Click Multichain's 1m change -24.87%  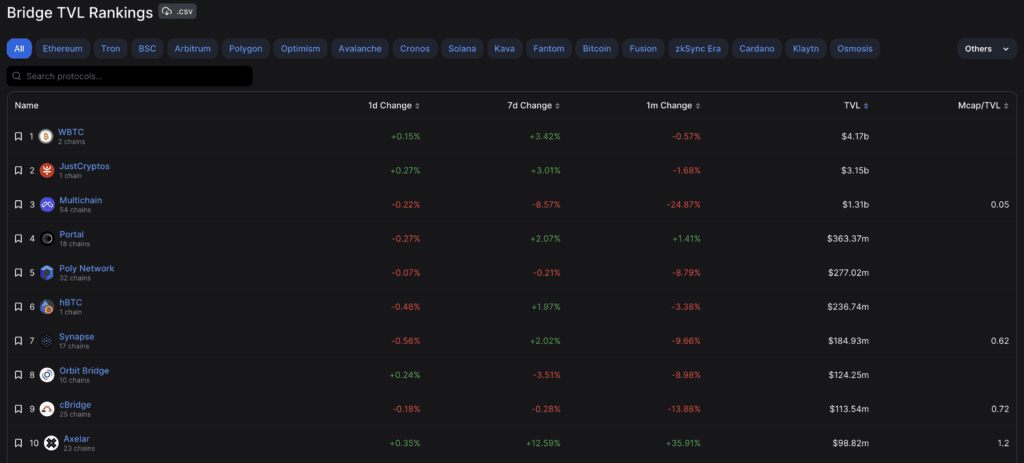682,204
